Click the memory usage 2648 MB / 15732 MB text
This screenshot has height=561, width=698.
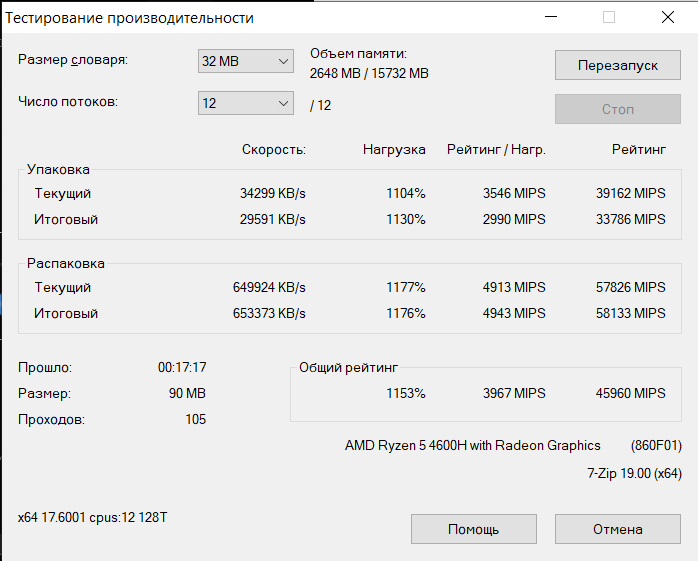pos(369,73)
